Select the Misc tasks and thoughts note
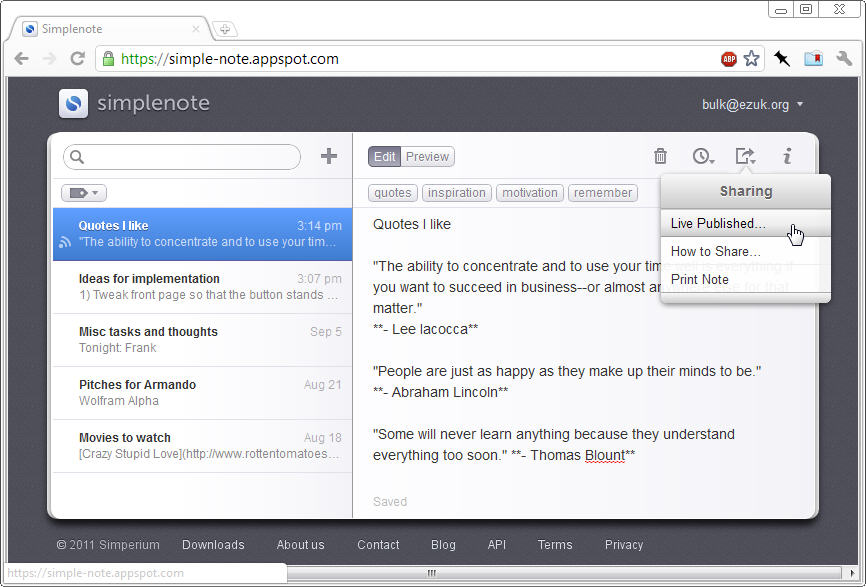This screenshot has height=587, width=866. click(x=203, y=340)
